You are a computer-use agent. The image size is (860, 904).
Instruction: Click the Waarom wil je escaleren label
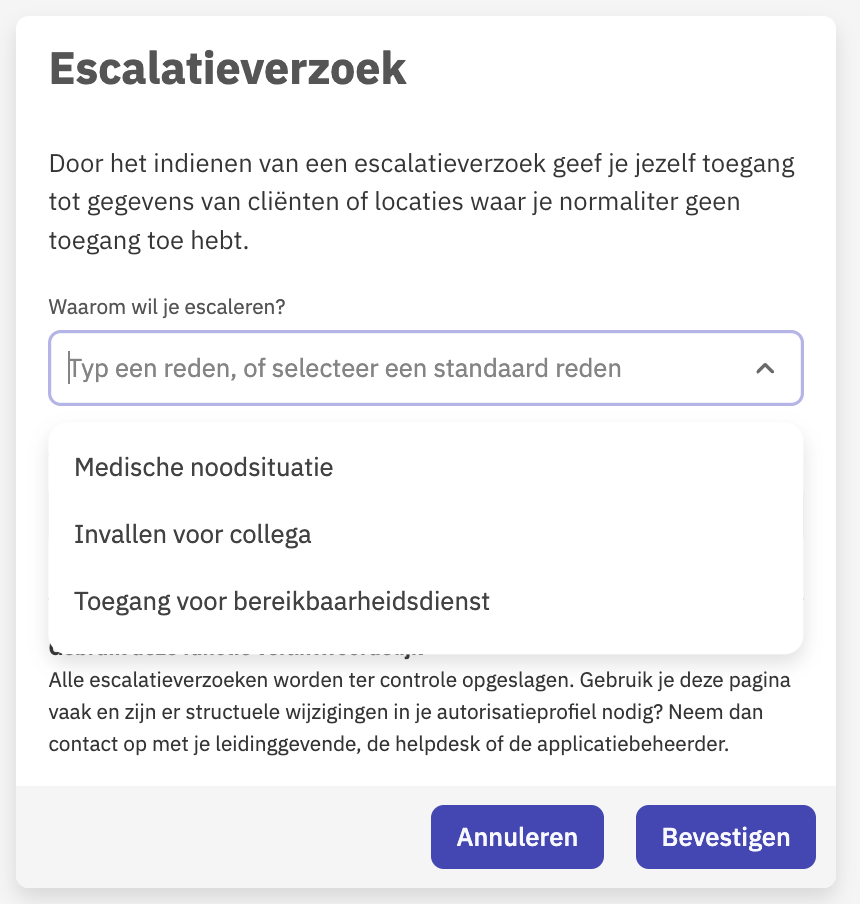167,307
